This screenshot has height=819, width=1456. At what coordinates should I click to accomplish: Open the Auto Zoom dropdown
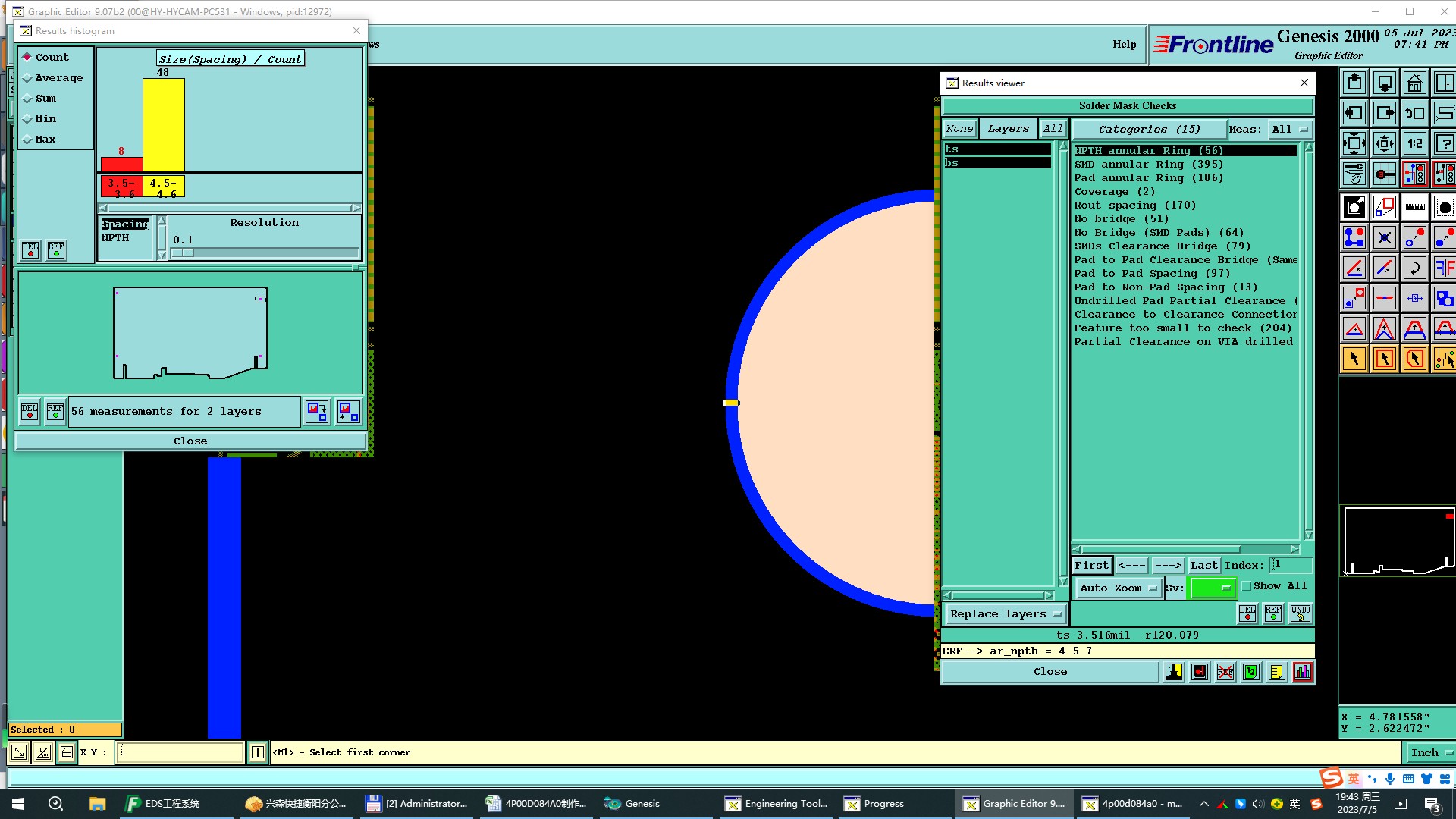pyautogui.click(x=1118, y=588)
